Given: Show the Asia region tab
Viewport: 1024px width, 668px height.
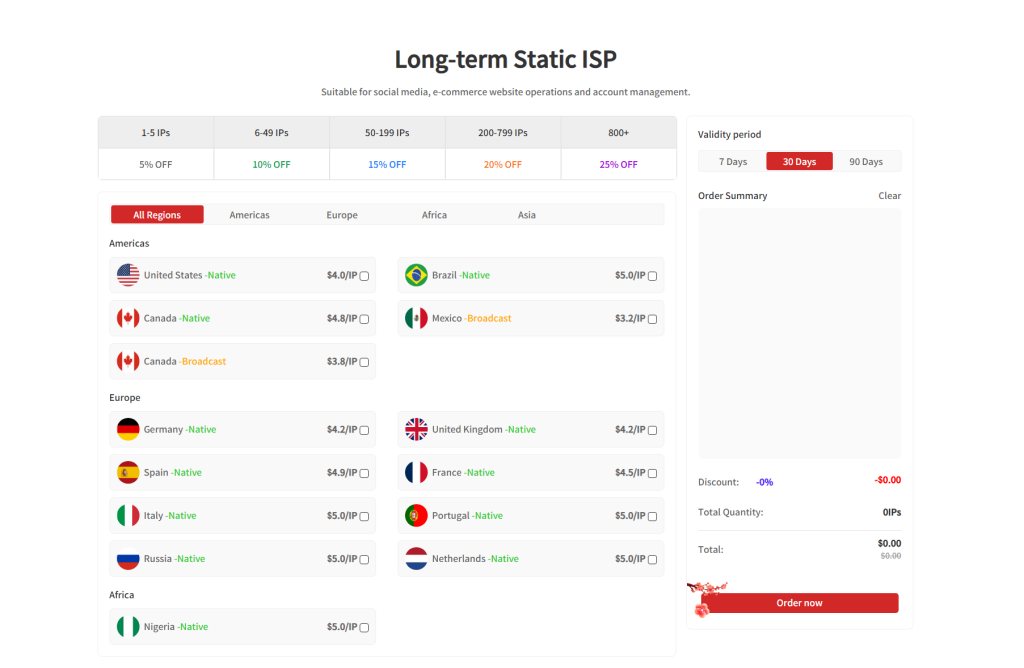Looking at the screenshot, I should pyautogui.click(x=526, y=215).
